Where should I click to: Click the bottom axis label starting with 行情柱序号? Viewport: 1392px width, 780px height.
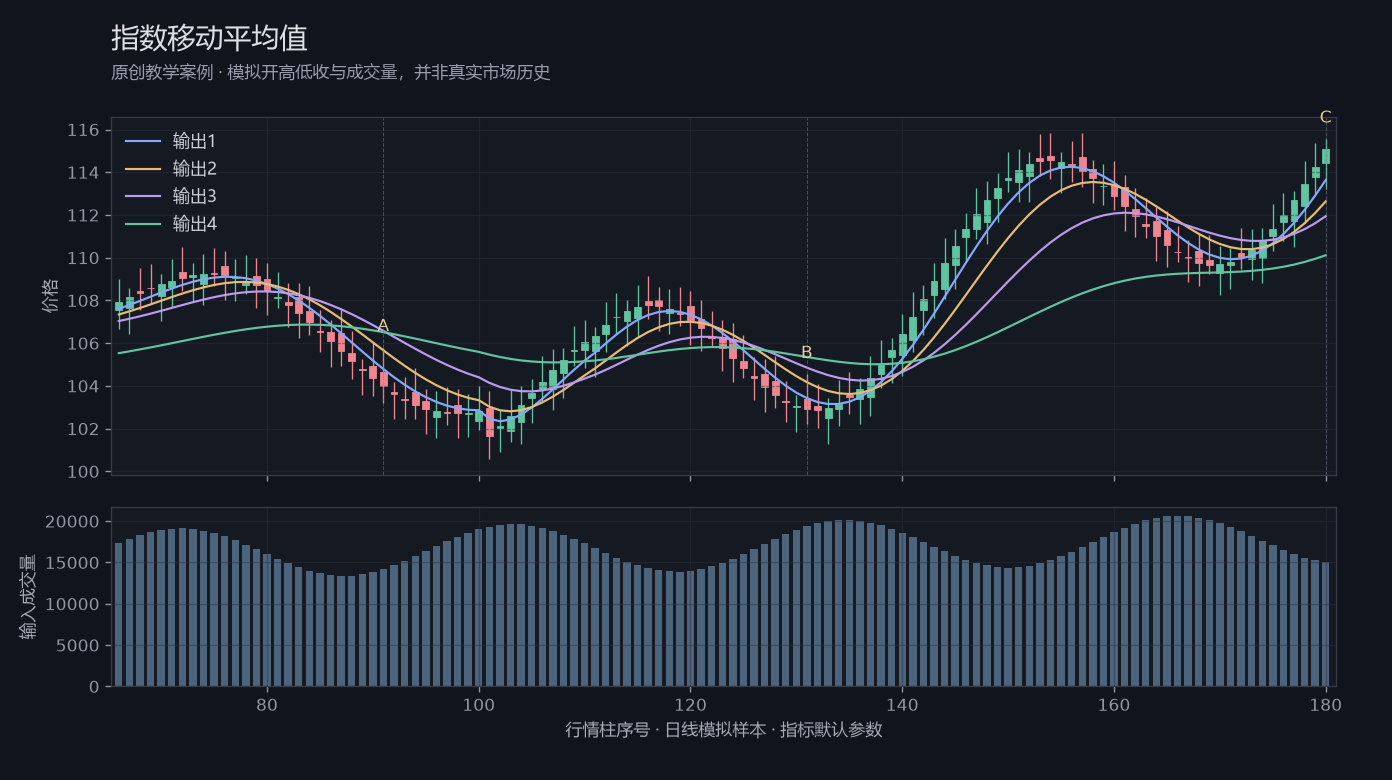coord(724,730)
